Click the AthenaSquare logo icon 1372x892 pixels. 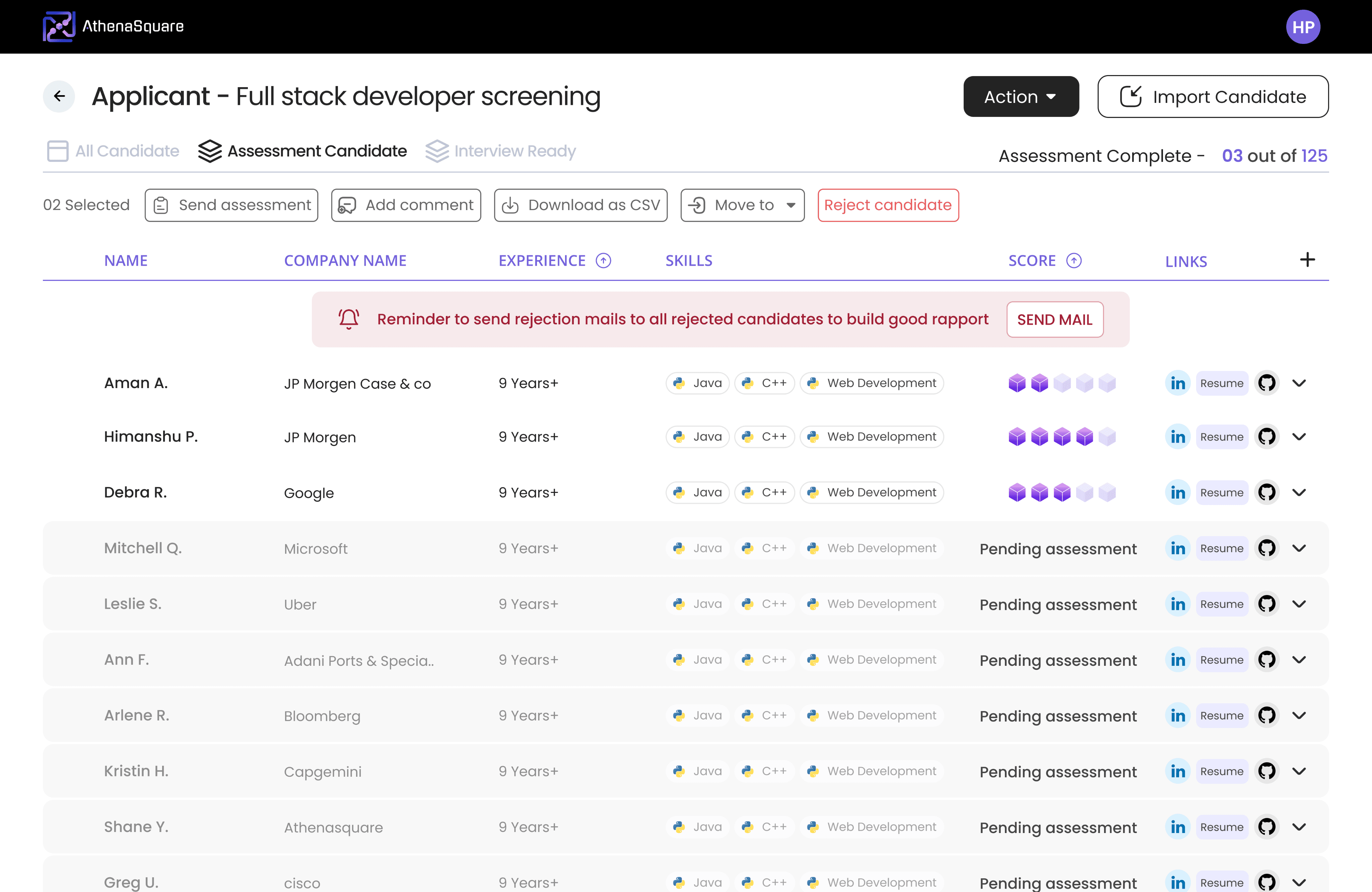pyautogui.click(x=59, y=26)
